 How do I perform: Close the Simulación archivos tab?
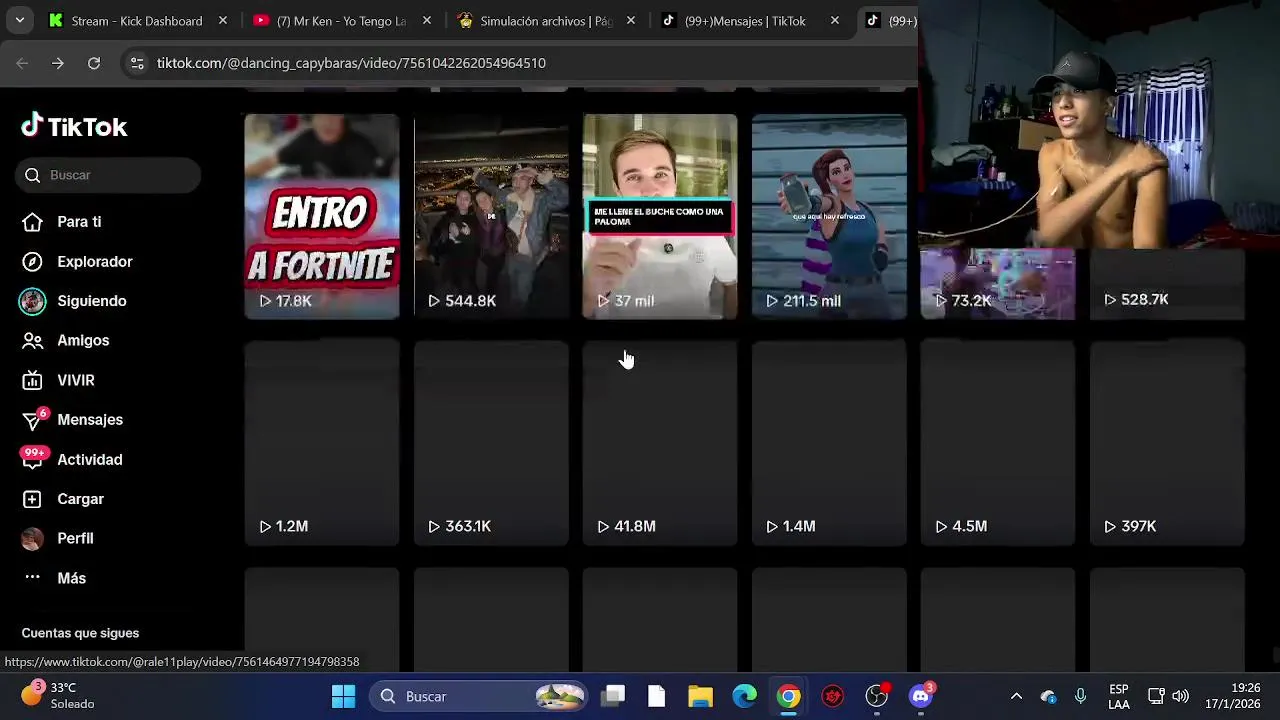631,20
